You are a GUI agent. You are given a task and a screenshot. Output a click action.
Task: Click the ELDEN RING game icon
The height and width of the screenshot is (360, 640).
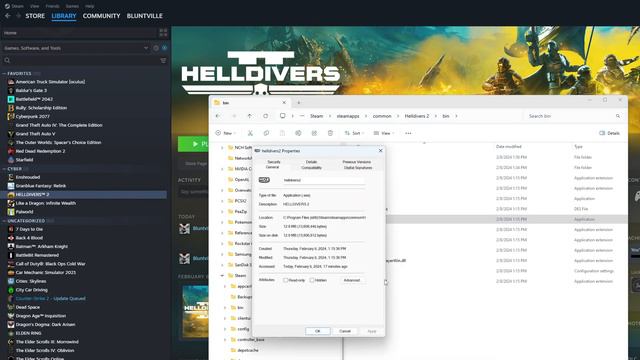coord(11,333)
